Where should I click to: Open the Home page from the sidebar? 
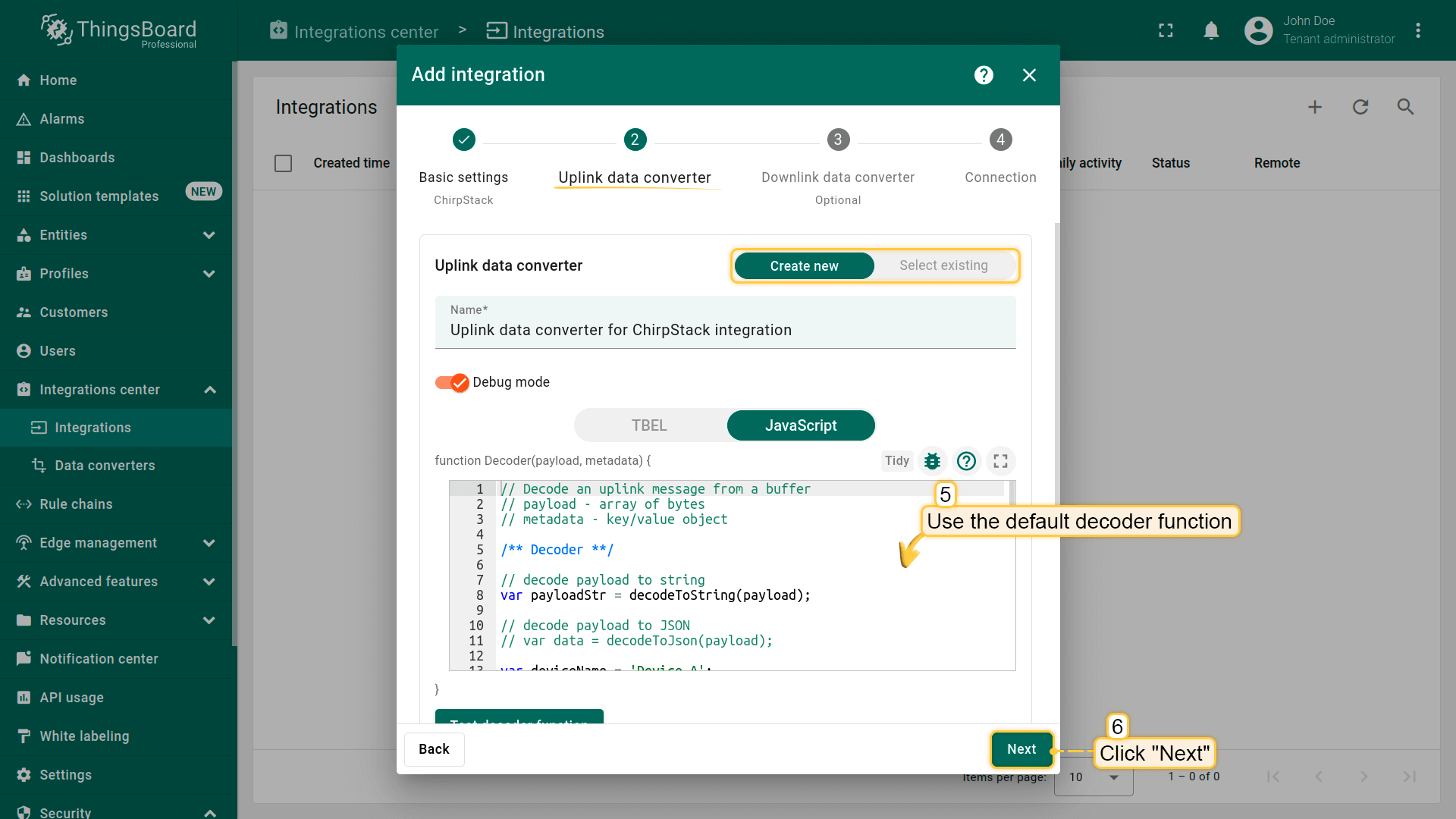pos(115,80)
